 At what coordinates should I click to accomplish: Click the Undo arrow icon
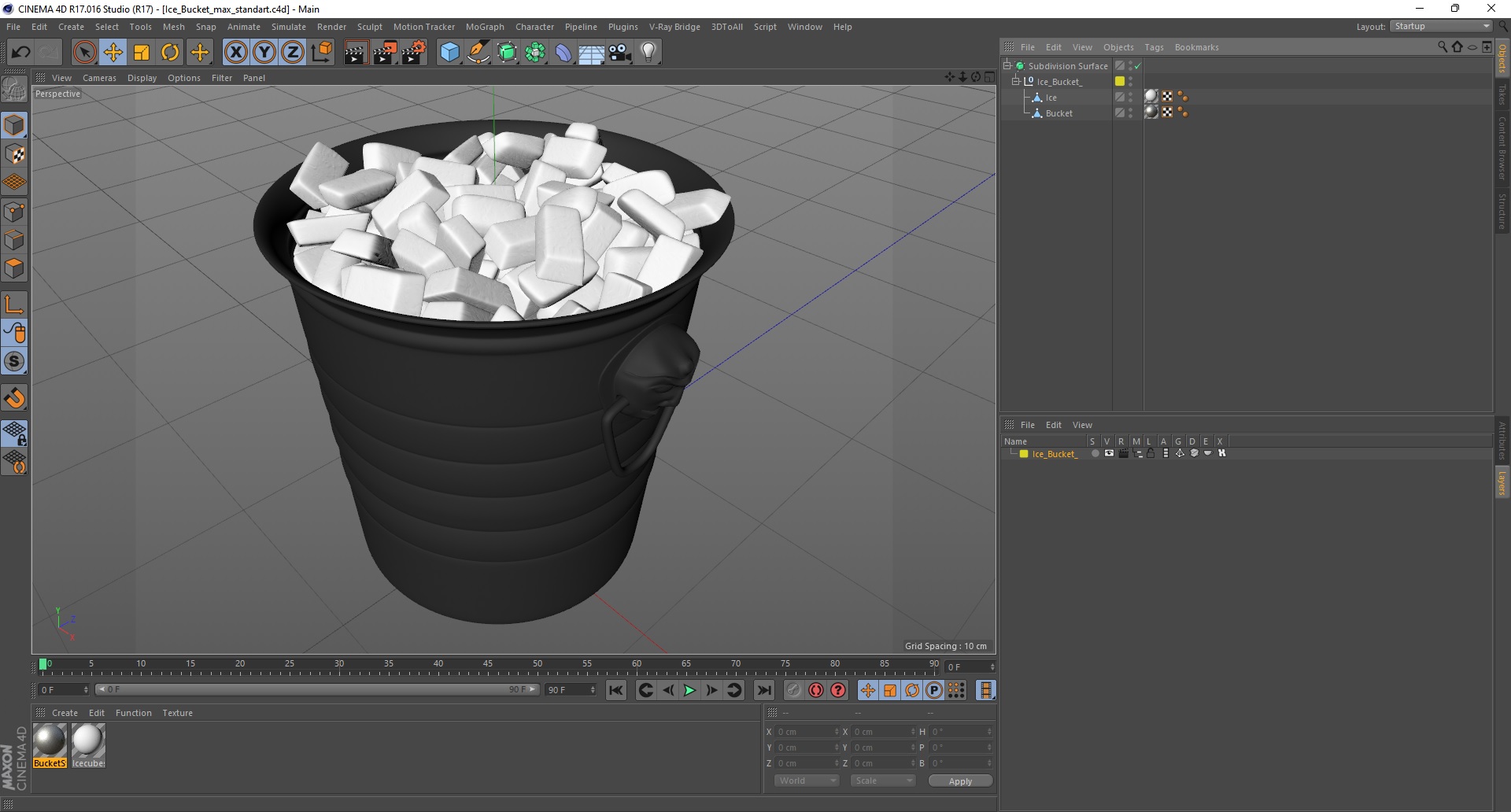pyautogui.click(x=21, y=53)
